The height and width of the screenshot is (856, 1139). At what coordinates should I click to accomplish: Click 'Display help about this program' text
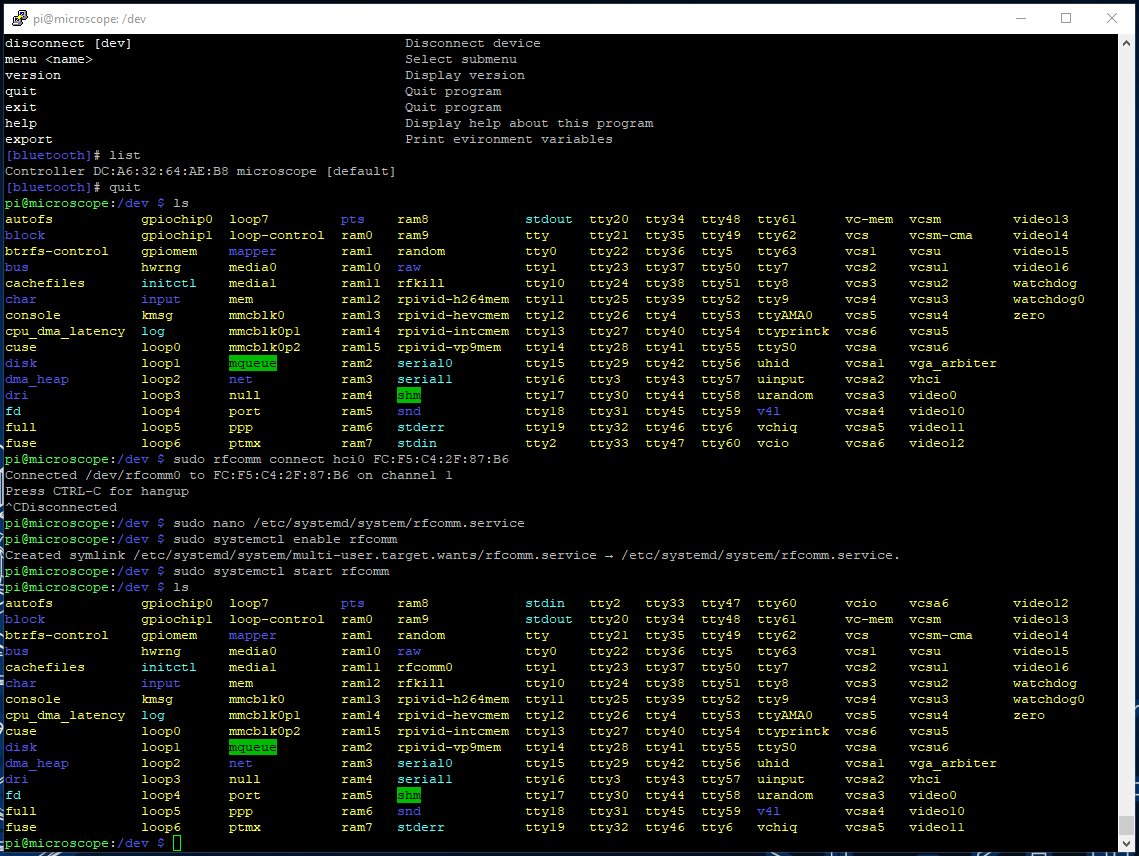pos(530,124)
